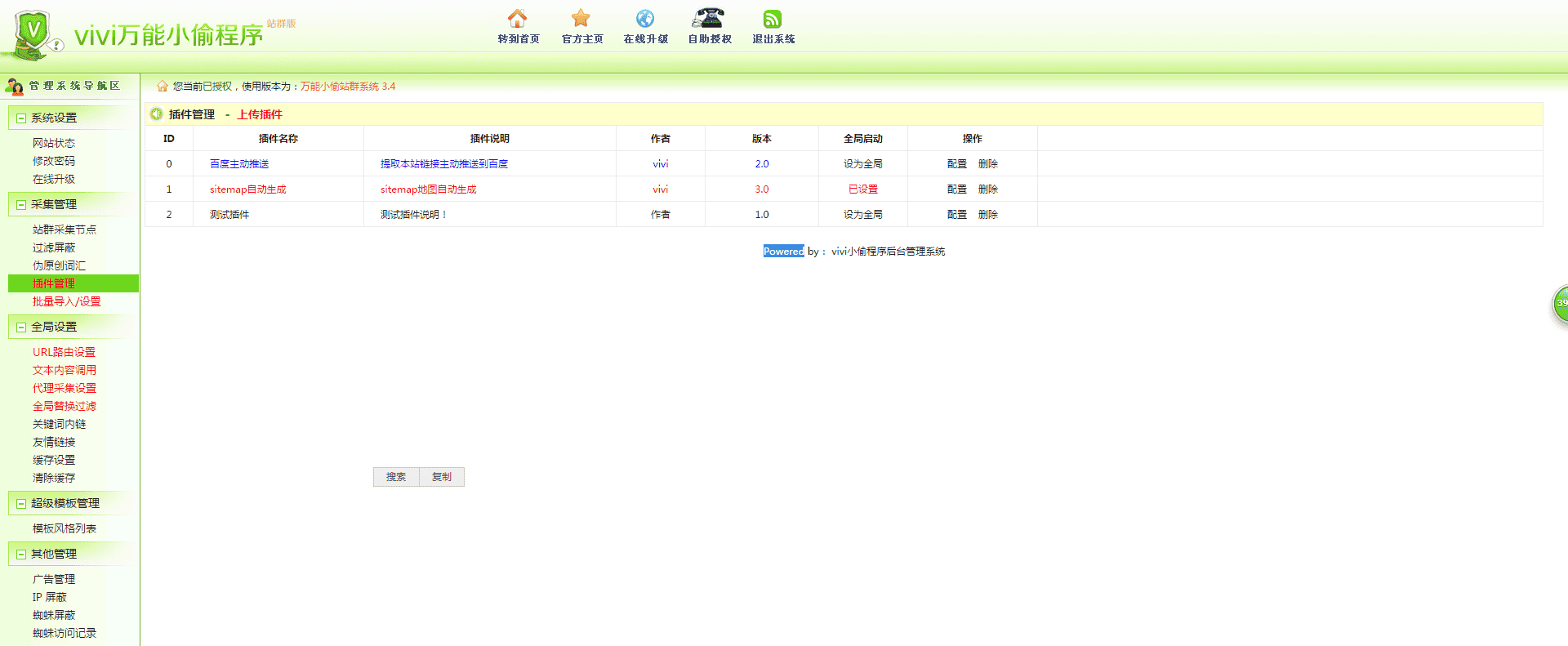Open 网站状态 in the sidebar
Viewport: 1568px width, 646px height.
[54, 143]
